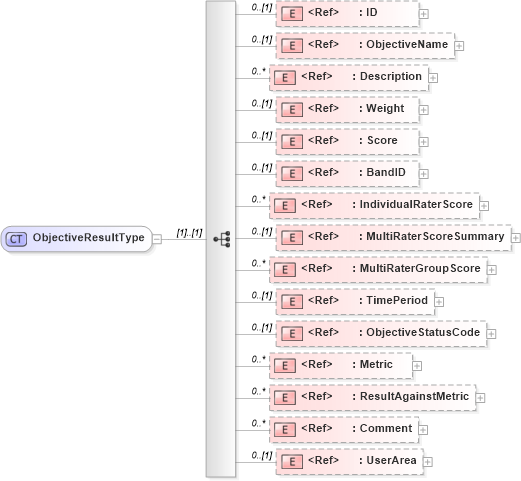Select the BandID label text

pyautogui.click(x=386, y=172)
